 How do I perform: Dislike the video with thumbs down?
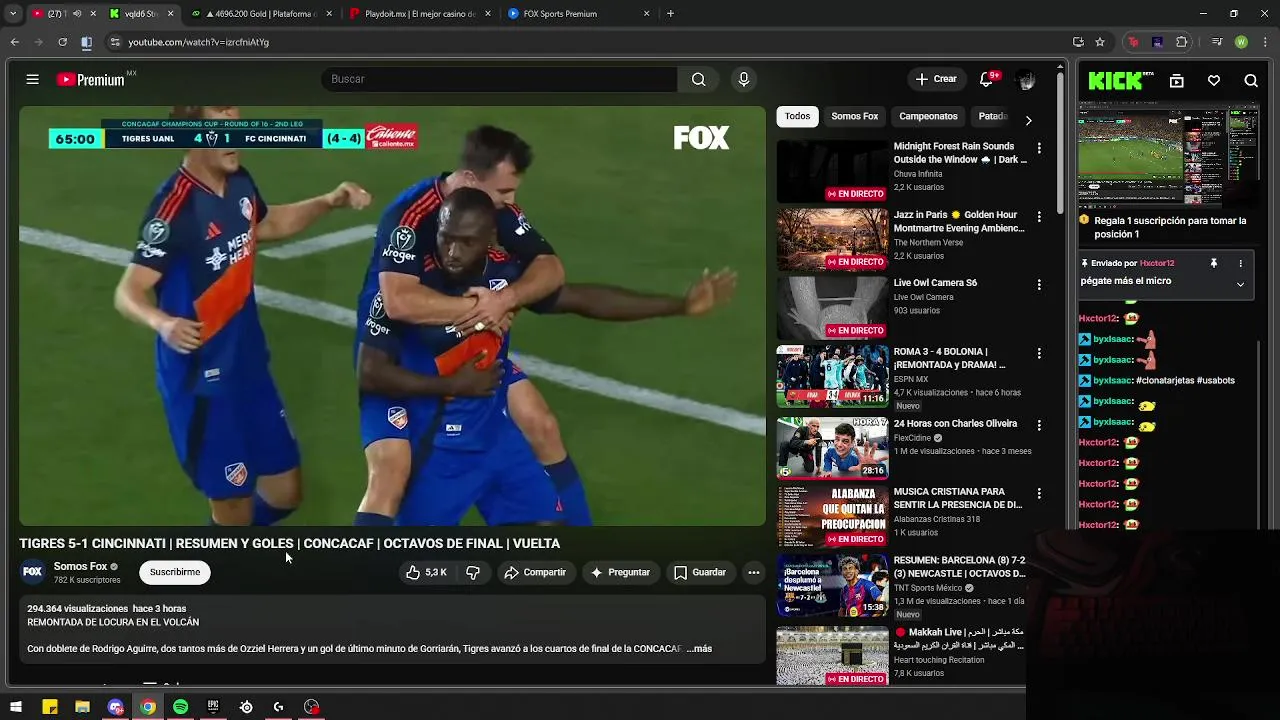tap(473, 572)
